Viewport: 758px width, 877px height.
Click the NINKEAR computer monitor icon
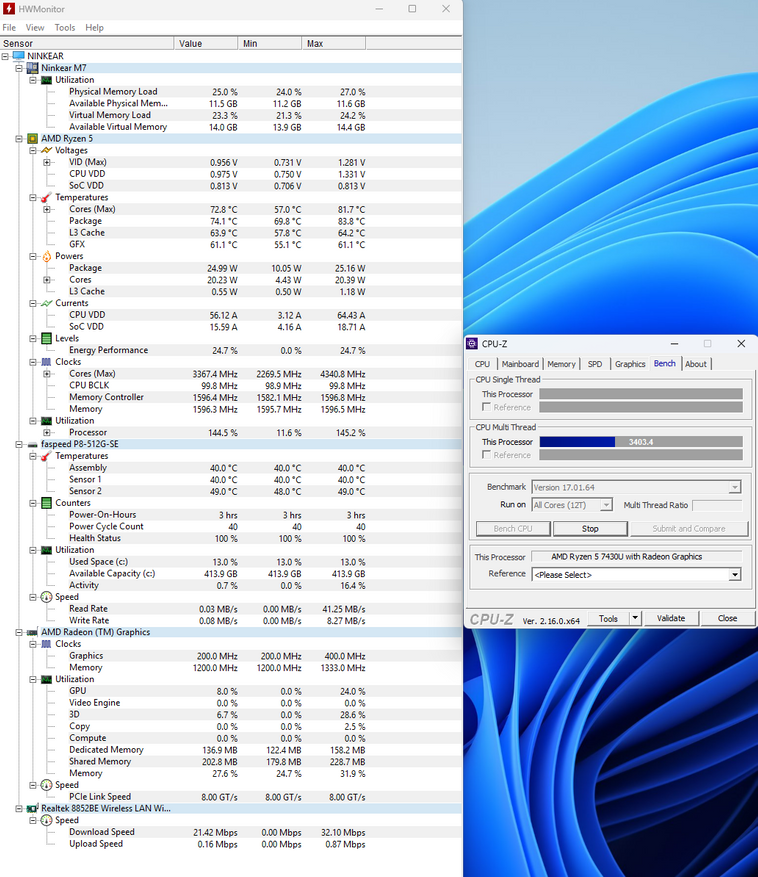19,56
